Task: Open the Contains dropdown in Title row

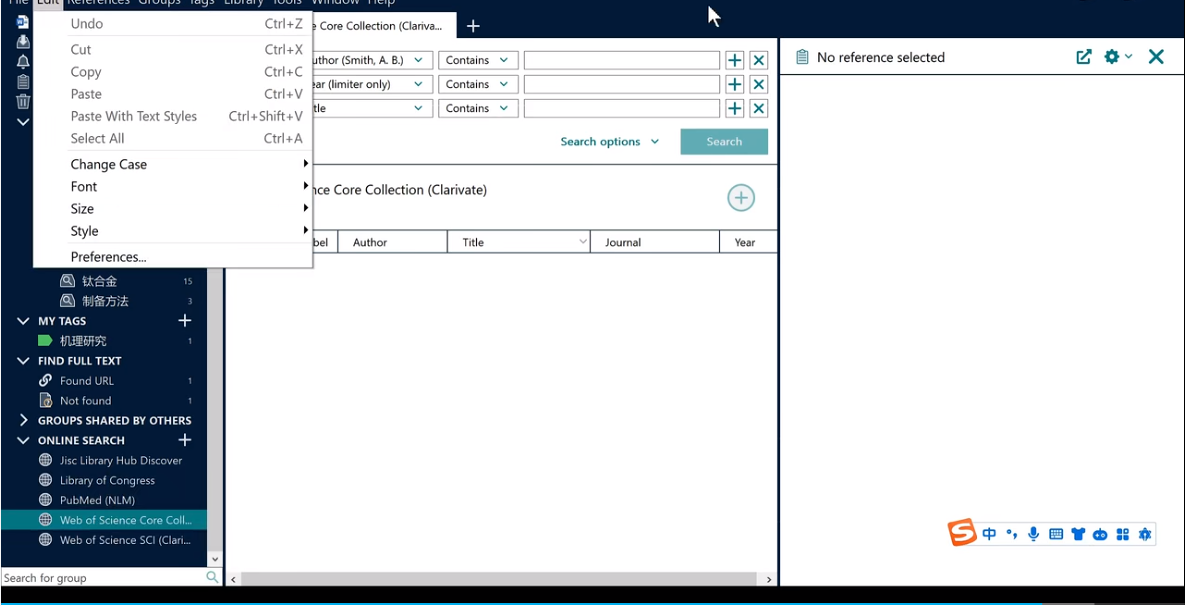Action: coord(478,109)
